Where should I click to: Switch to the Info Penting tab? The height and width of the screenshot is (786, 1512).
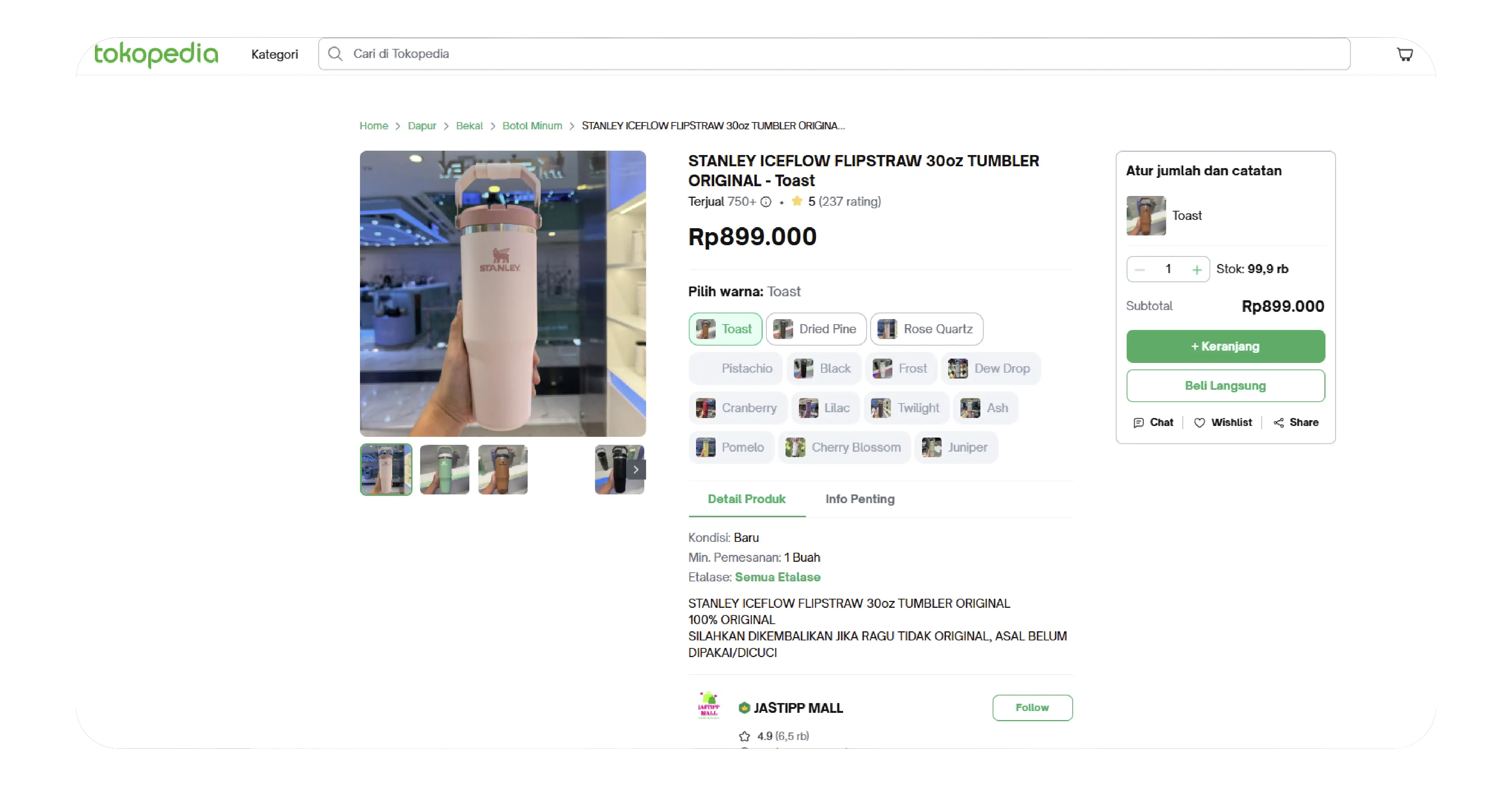pos(860,499)
